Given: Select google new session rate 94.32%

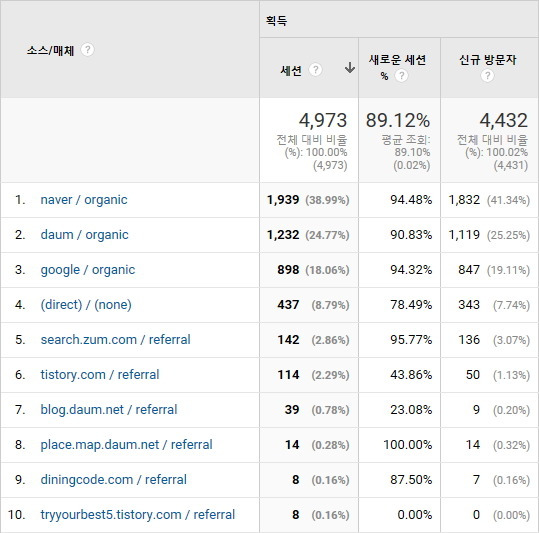Looking at the screenshot, I should coord(411,270).
